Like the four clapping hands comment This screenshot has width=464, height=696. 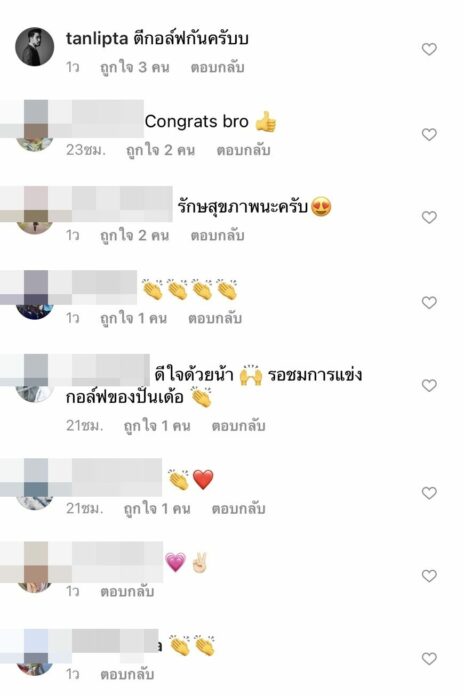pos(429,302)
